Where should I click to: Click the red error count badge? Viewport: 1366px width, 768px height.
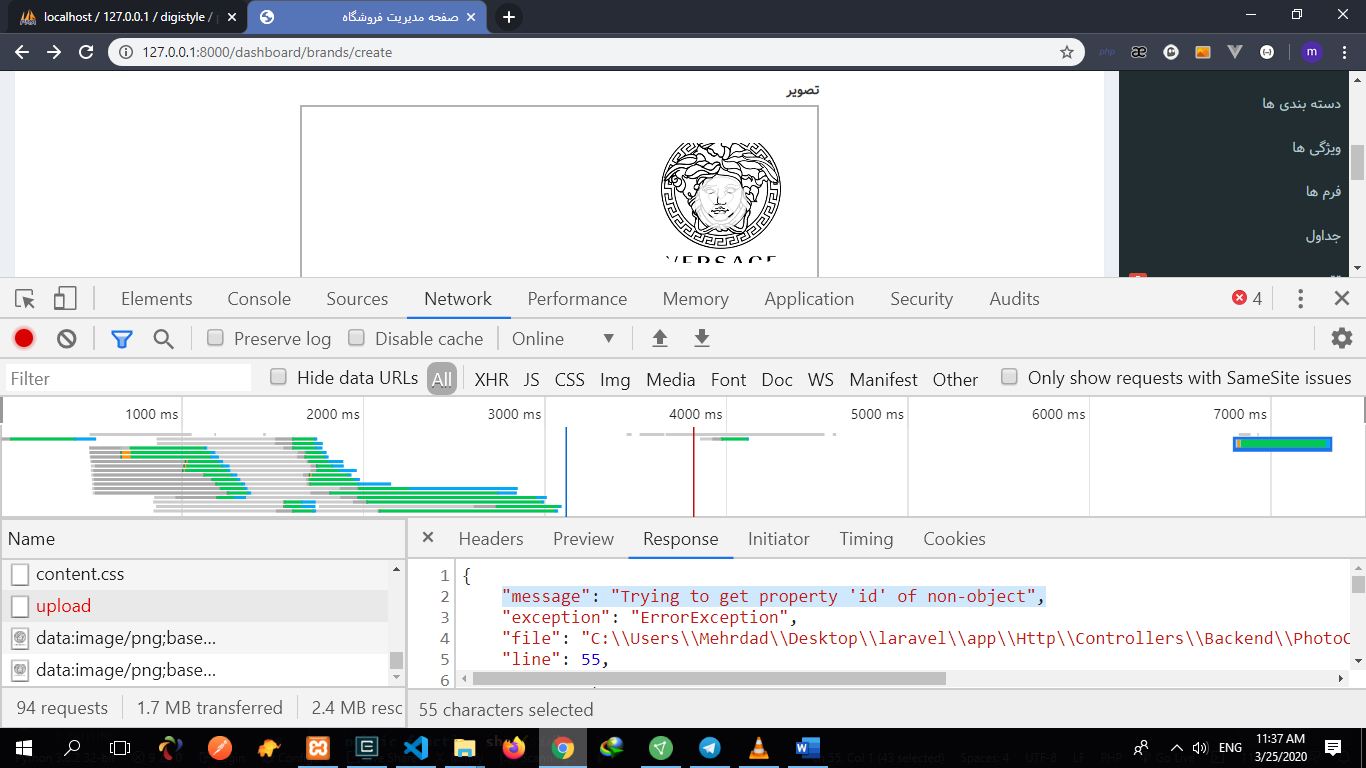[x=1247, y=299]
